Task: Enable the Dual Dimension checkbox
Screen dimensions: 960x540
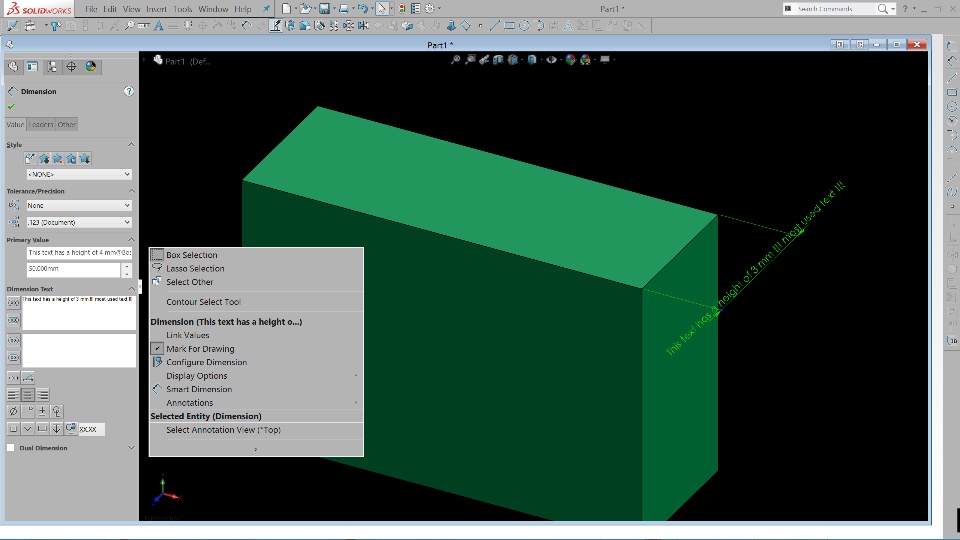Action: click(x=11, y=448)
